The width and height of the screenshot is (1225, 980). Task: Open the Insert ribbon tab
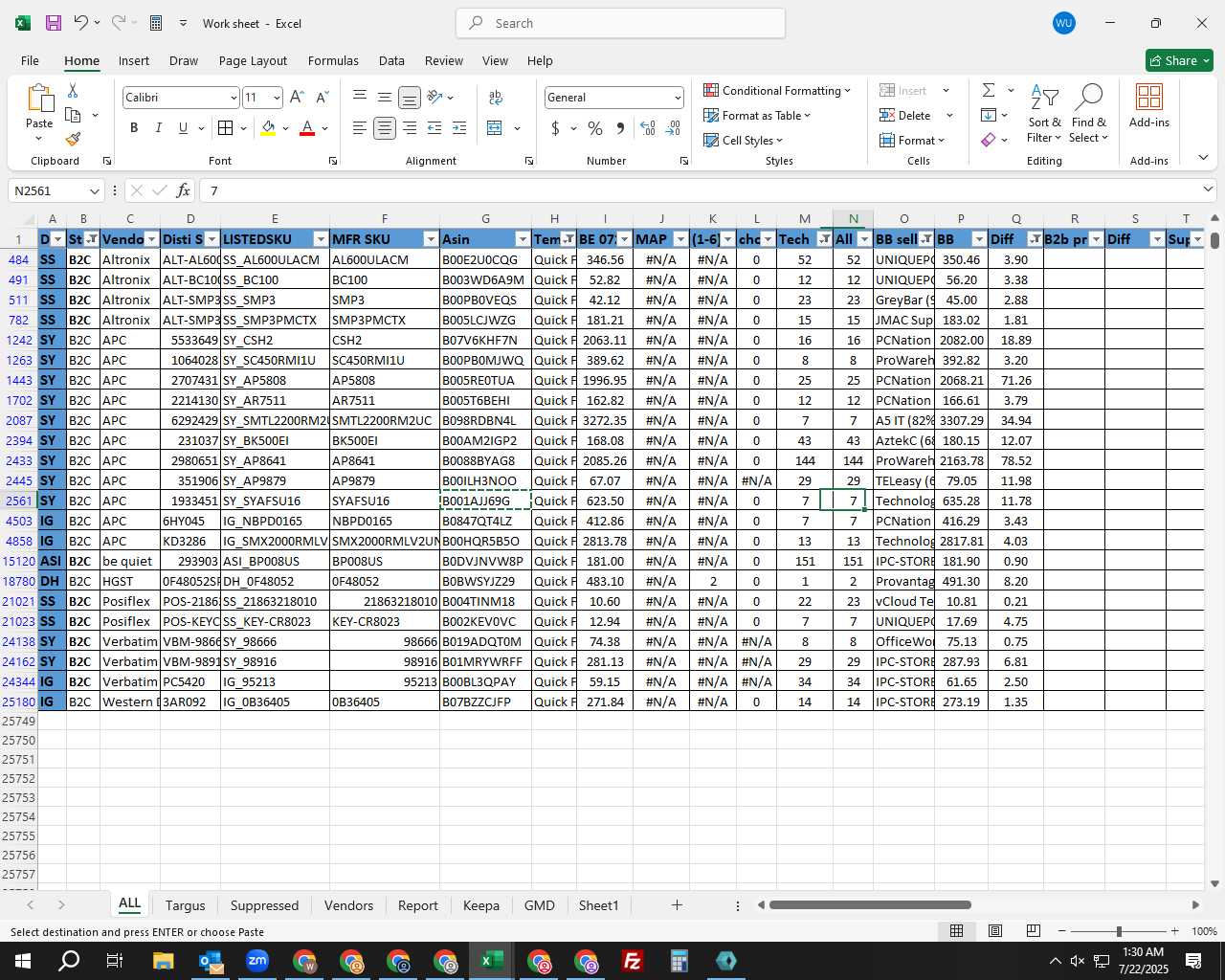click(x=134, y=60)
